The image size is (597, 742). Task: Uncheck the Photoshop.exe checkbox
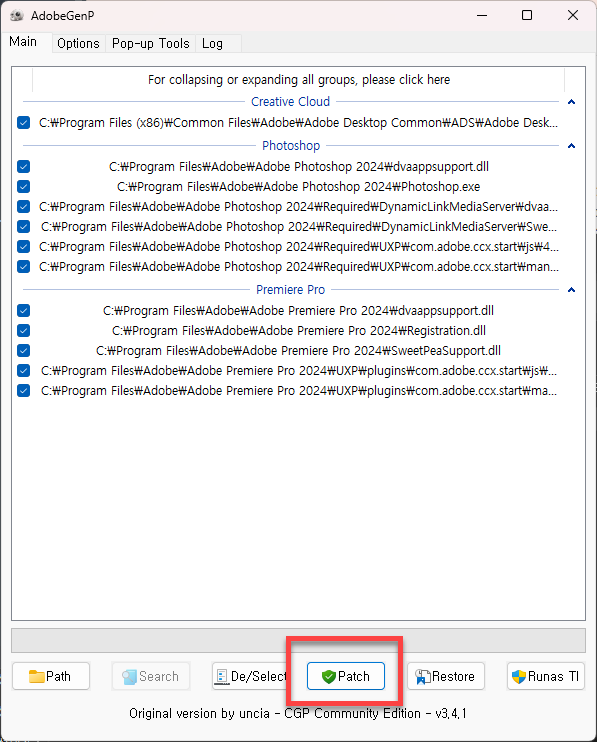click(24, 186)
